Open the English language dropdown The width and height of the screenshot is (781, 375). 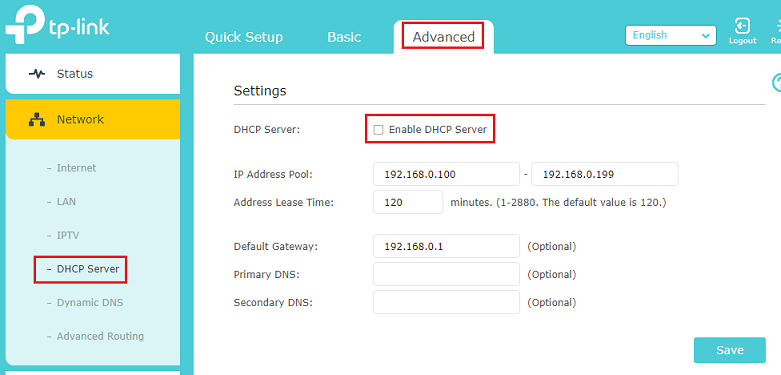[x=671, y=35]
